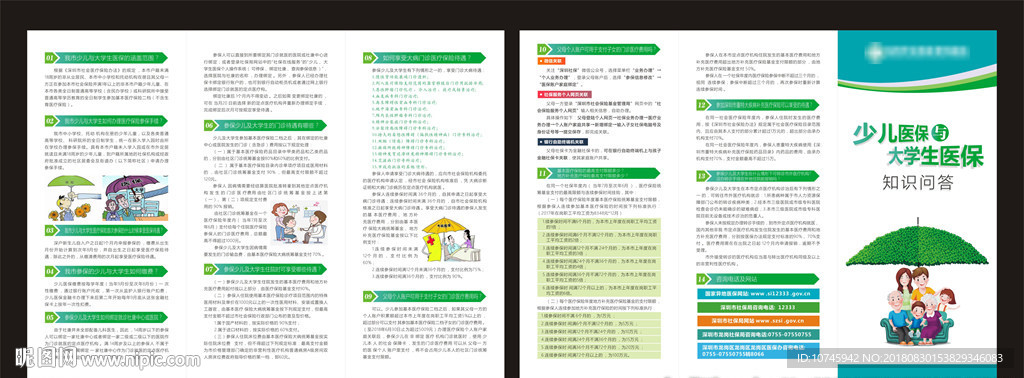Screen dimensions: 1024x378
Task: Select the 12 section heading banner
Action: (x=757, y=104)
